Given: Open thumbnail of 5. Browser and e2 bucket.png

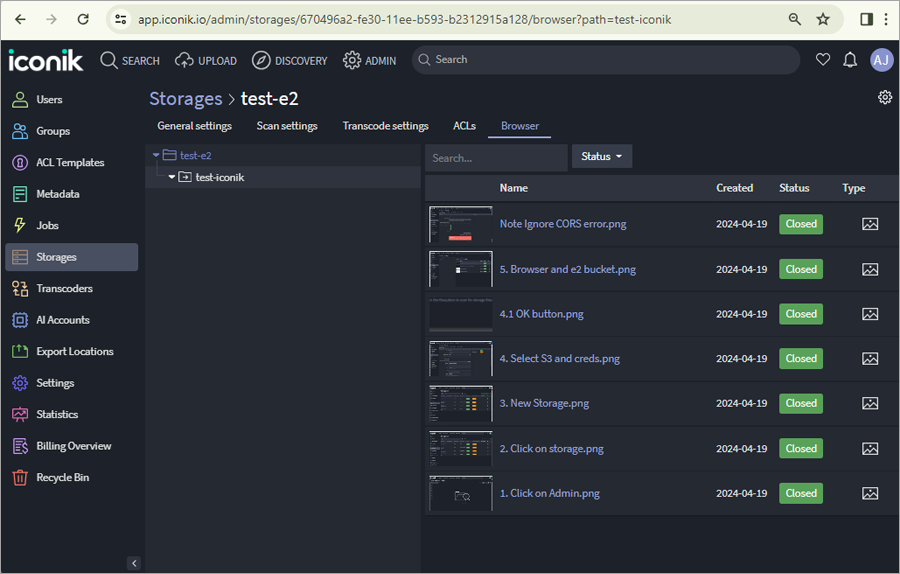Looking at the screenshot, I should [x=460, y=269].
